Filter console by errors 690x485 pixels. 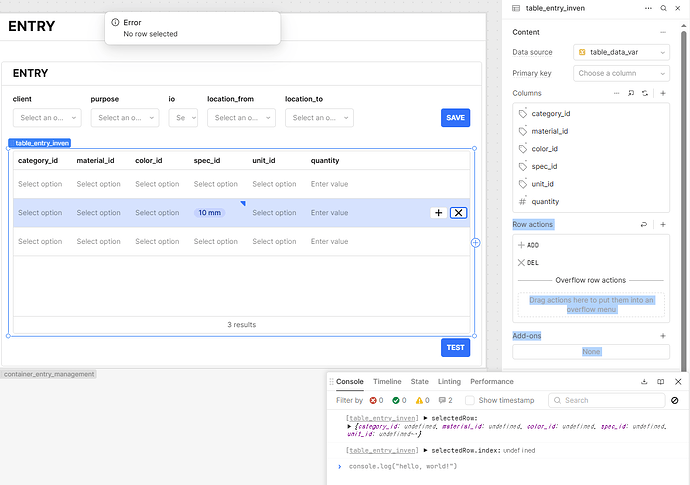[377, 400]
